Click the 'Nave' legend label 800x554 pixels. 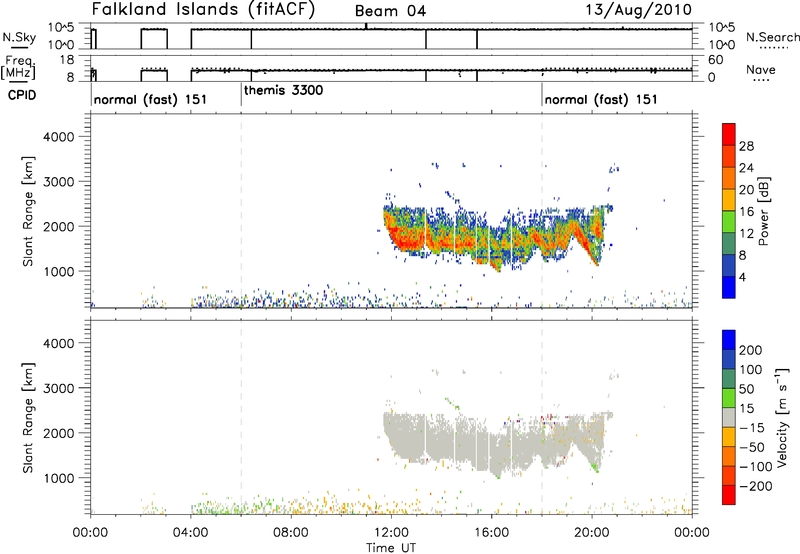(x=761, y=69)
